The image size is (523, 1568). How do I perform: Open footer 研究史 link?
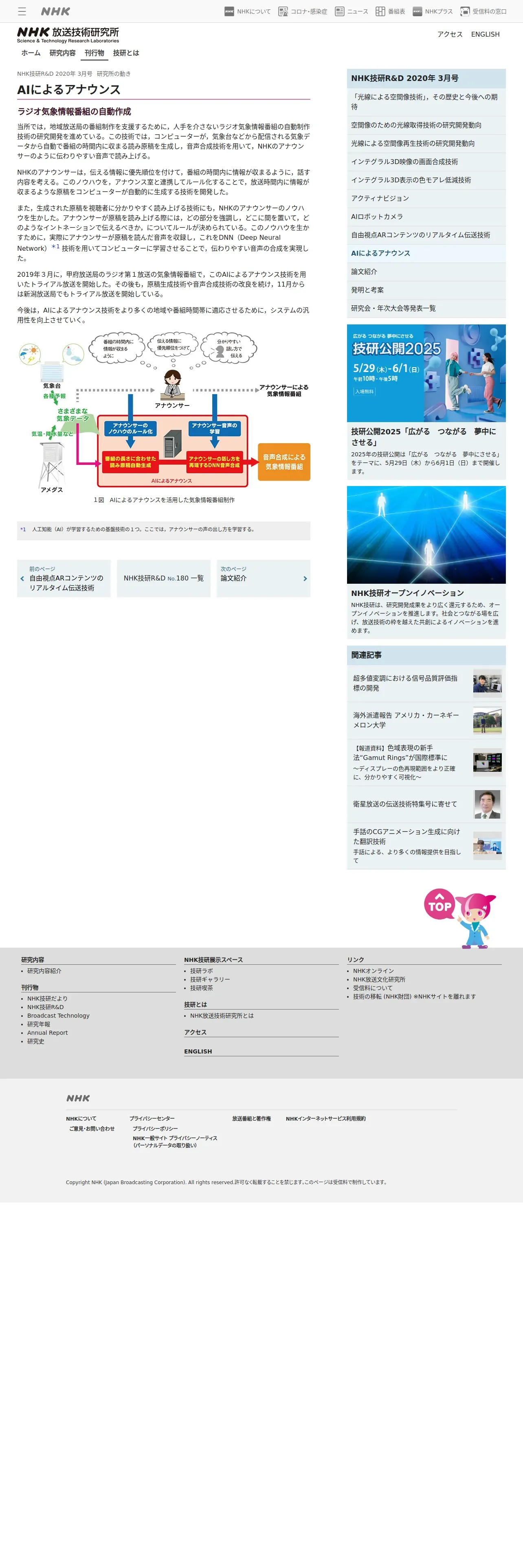(x=35, y=1041)
